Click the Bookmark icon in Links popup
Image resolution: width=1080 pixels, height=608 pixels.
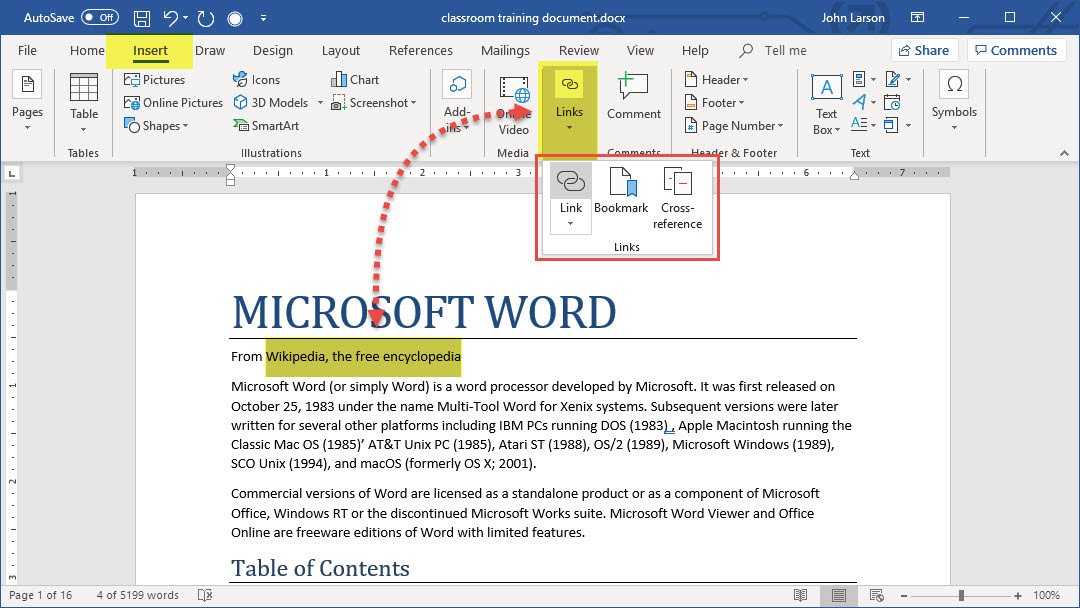(621, 183)
